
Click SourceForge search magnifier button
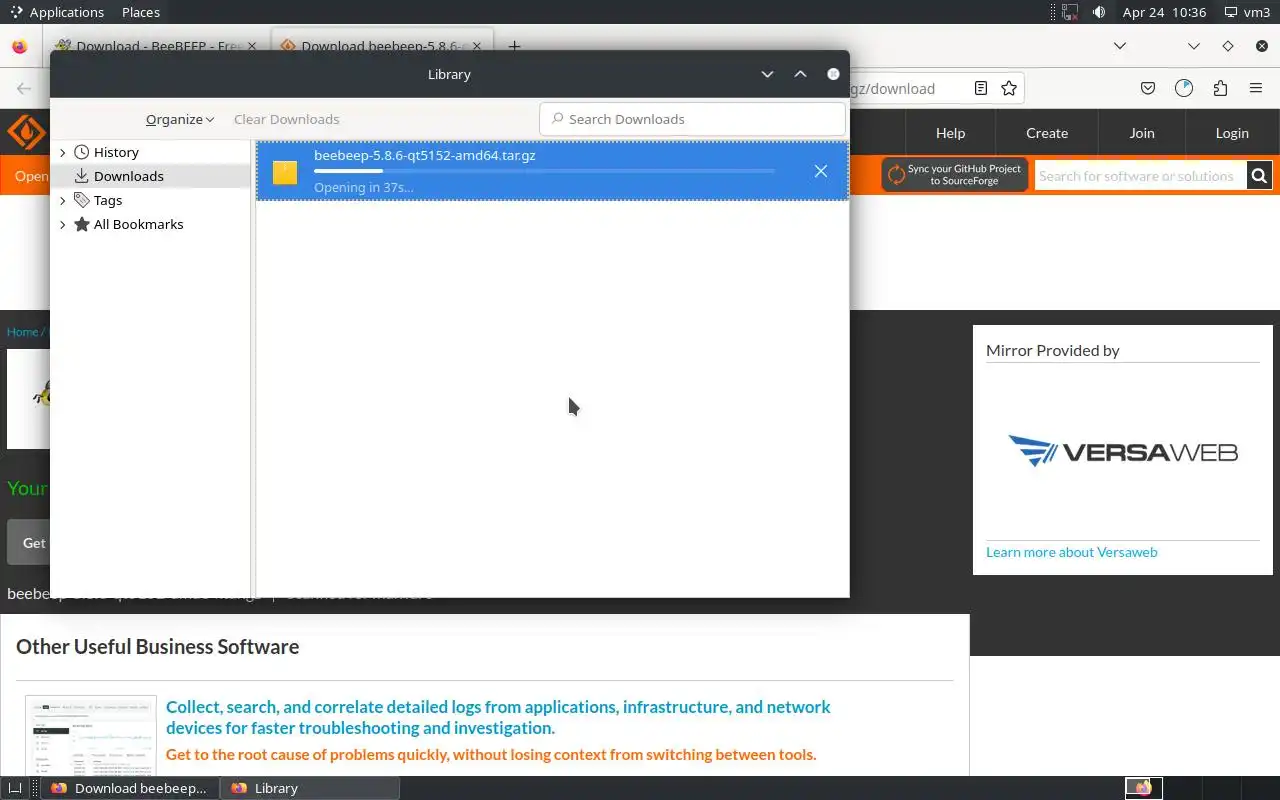pos(1259,176)
